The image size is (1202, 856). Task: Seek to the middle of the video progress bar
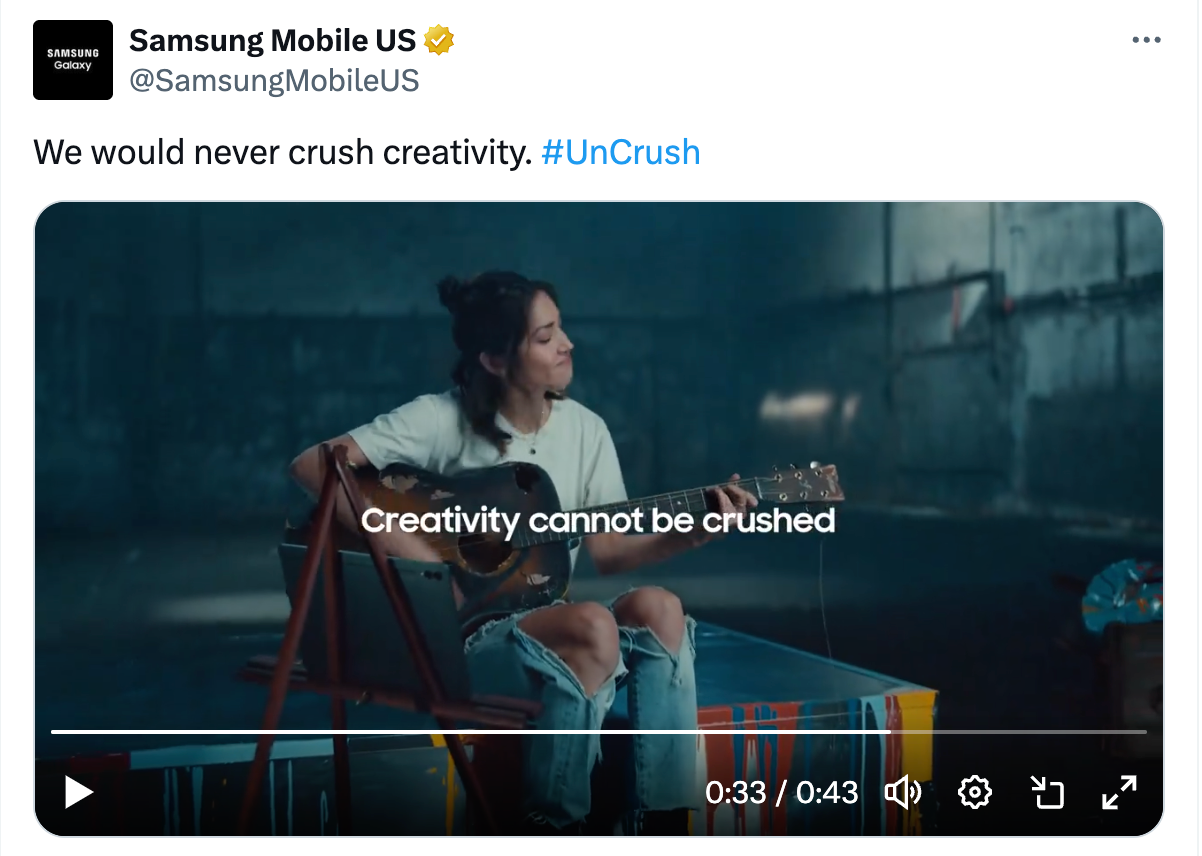pos(599,732)
